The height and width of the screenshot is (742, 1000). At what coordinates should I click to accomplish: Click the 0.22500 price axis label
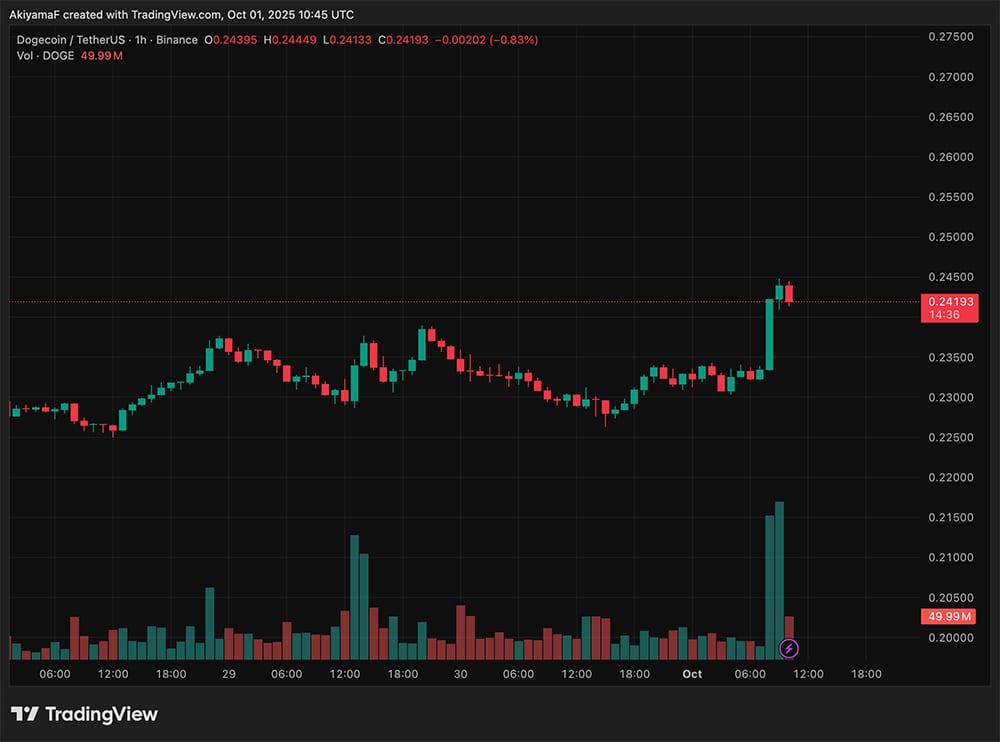click(951, 437)
